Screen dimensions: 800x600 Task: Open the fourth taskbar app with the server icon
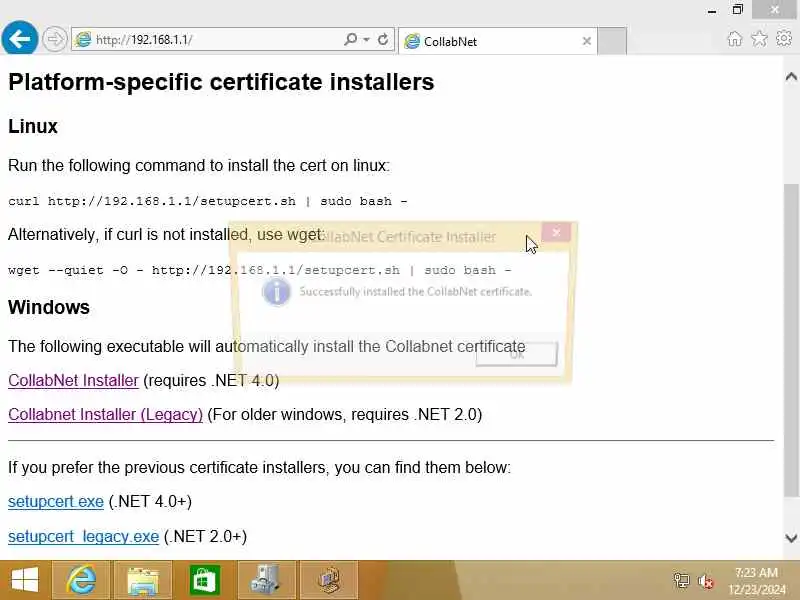[x=266, y=580]
